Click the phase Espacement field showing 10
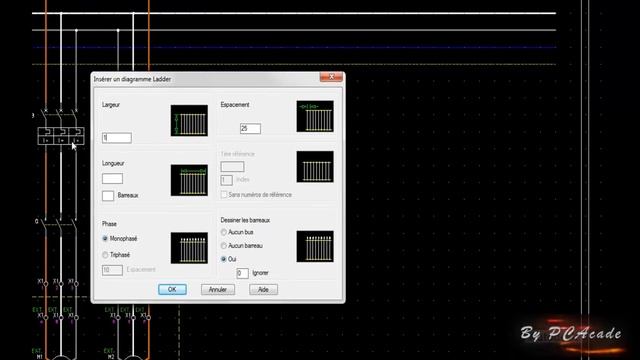This screenshot has width=640, height=360. pos(112,270)
